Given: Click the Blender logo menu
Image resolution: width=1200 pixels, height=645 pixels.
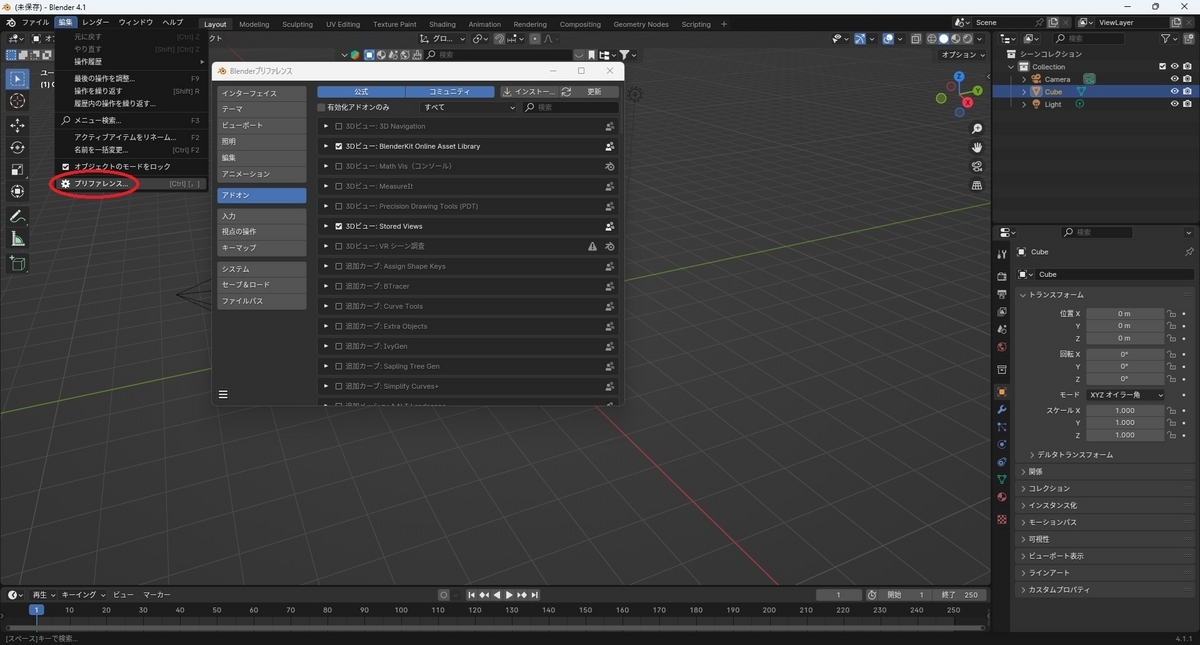Looking at the screenshot, I should tap(10, 22).
